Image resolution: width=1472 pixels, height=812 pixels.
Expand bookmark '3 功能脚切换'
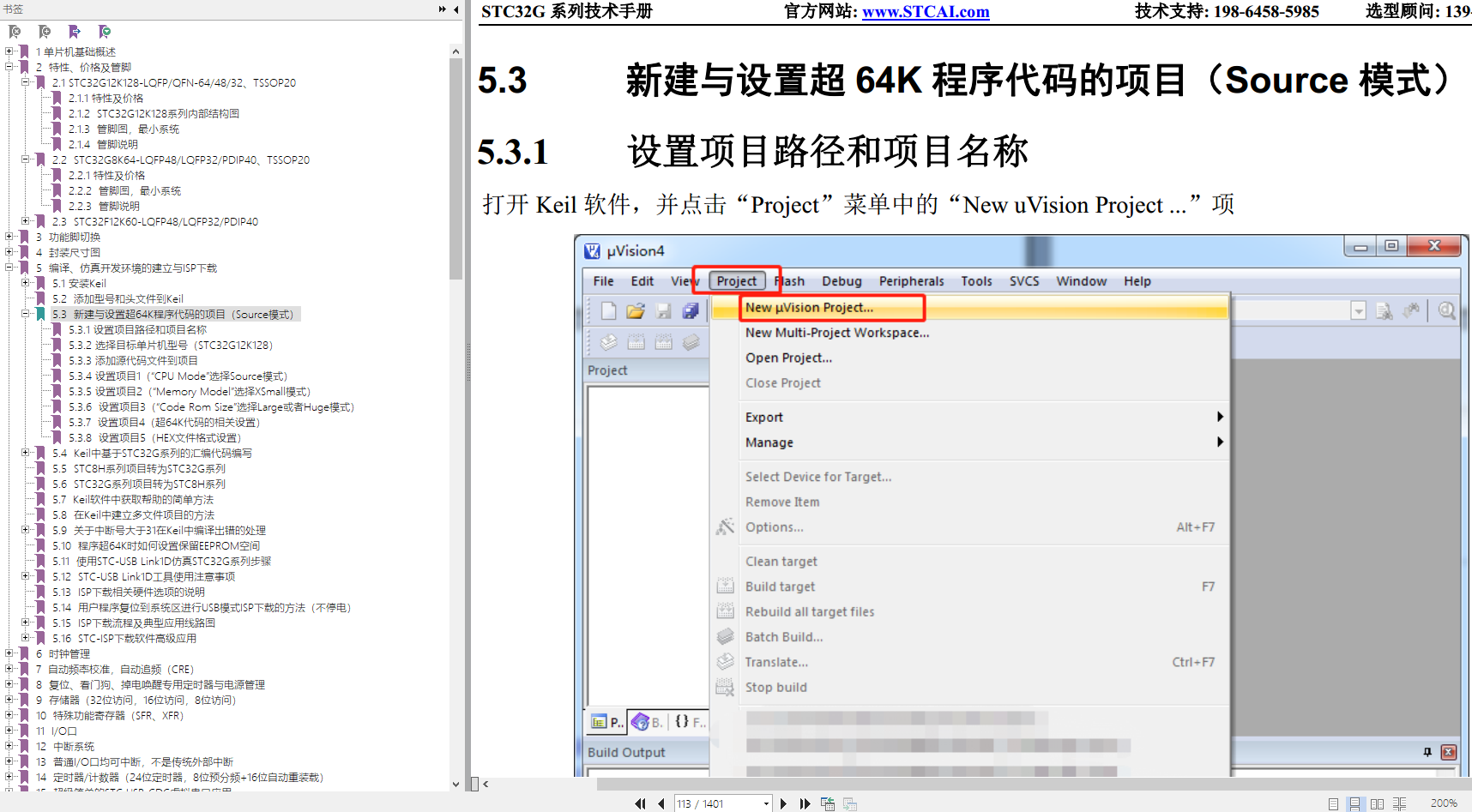point(9,238)
